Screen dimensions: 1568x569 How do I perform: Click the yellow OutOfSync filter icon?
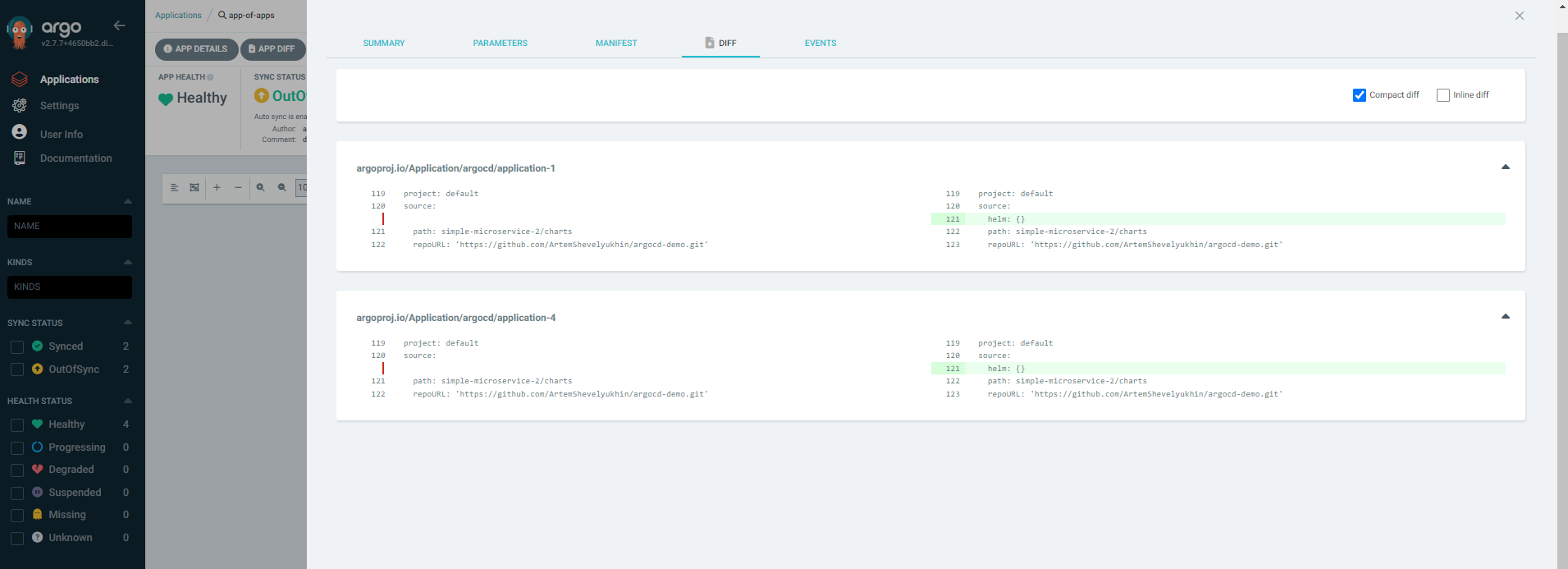(37, 369)
